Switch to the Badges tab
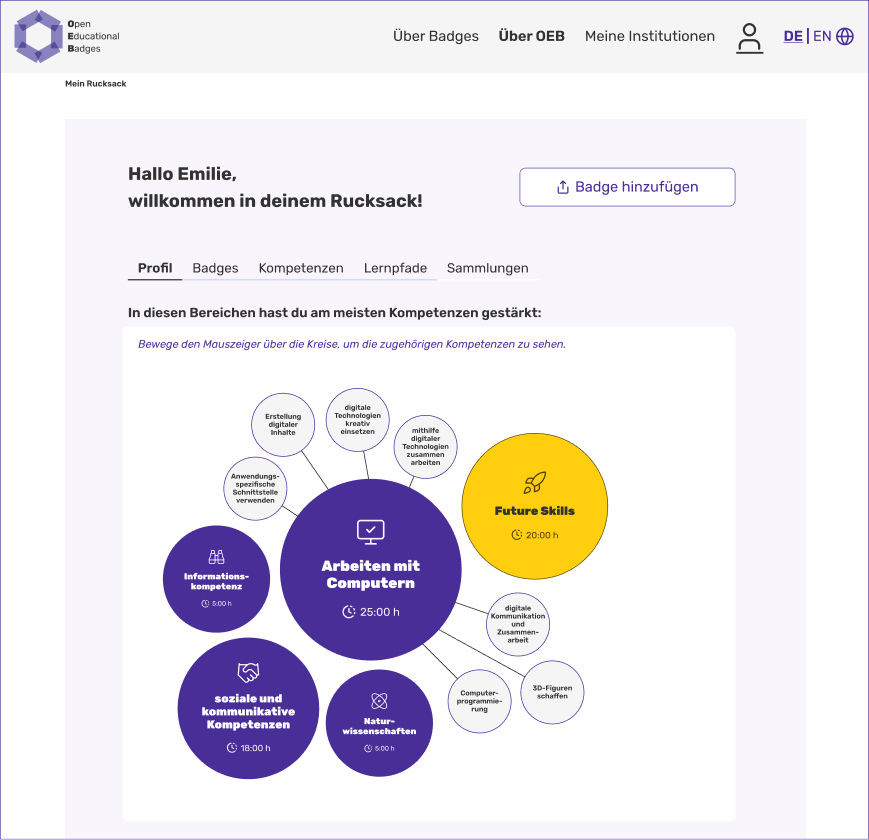 click(215, 268)
